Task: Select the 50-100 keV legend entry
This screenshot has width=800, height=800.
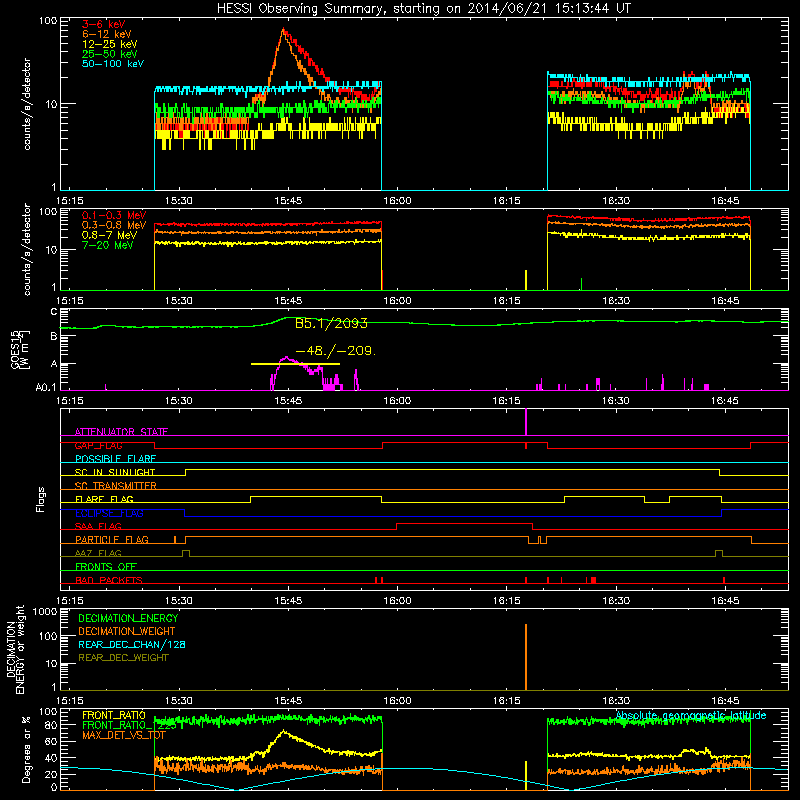Action: (113, 64)
